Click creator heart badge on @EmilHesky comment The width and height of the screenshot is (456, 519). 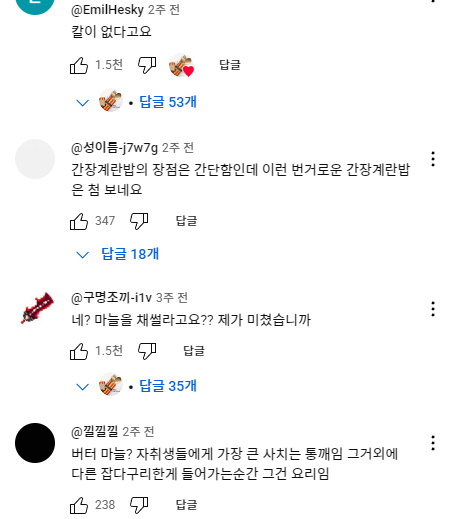[181, 65]
